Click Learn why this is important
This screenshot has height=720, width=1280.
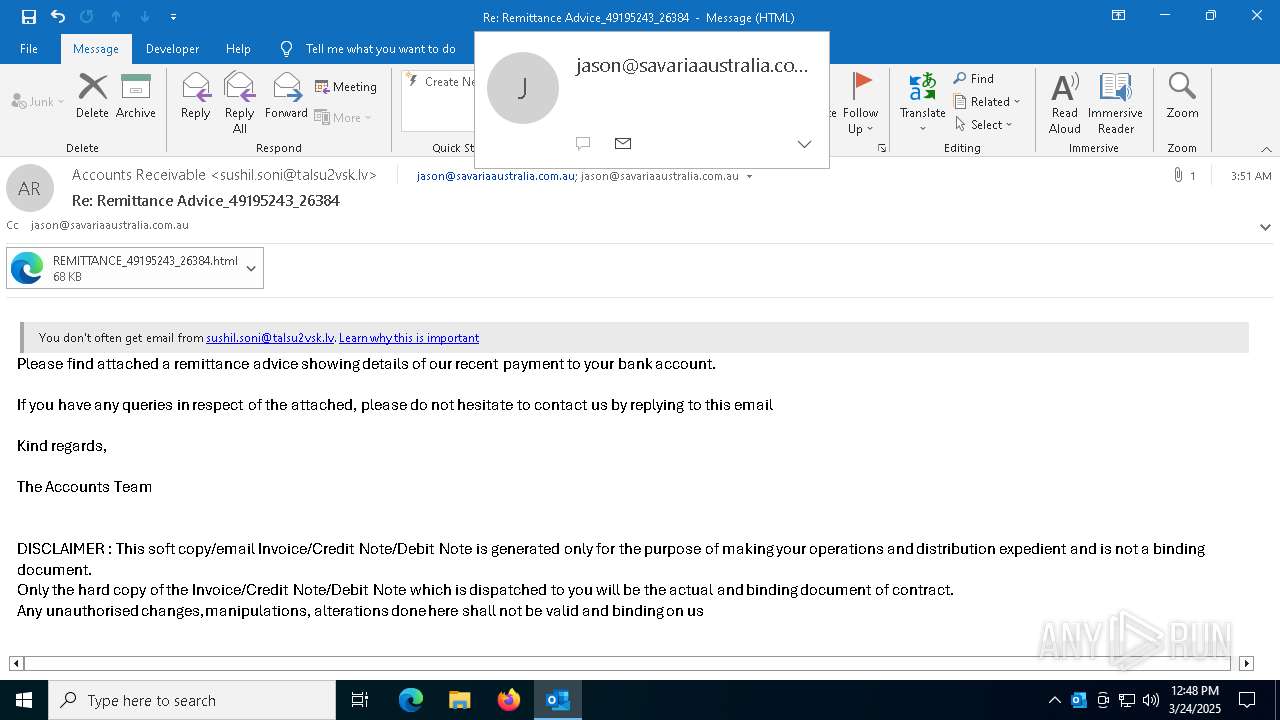pyautogui.click(x=409, y=338)
